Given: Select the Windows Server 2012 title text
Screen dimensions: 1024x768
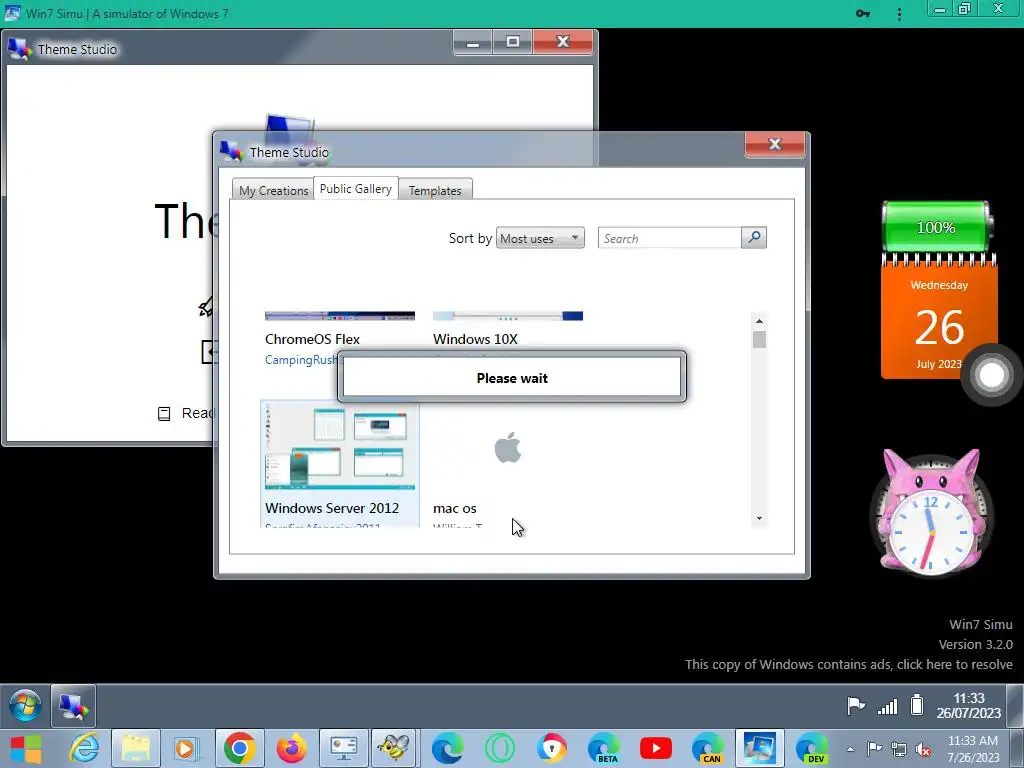Looking at the screenshot, I should click(x=332, y=507).
